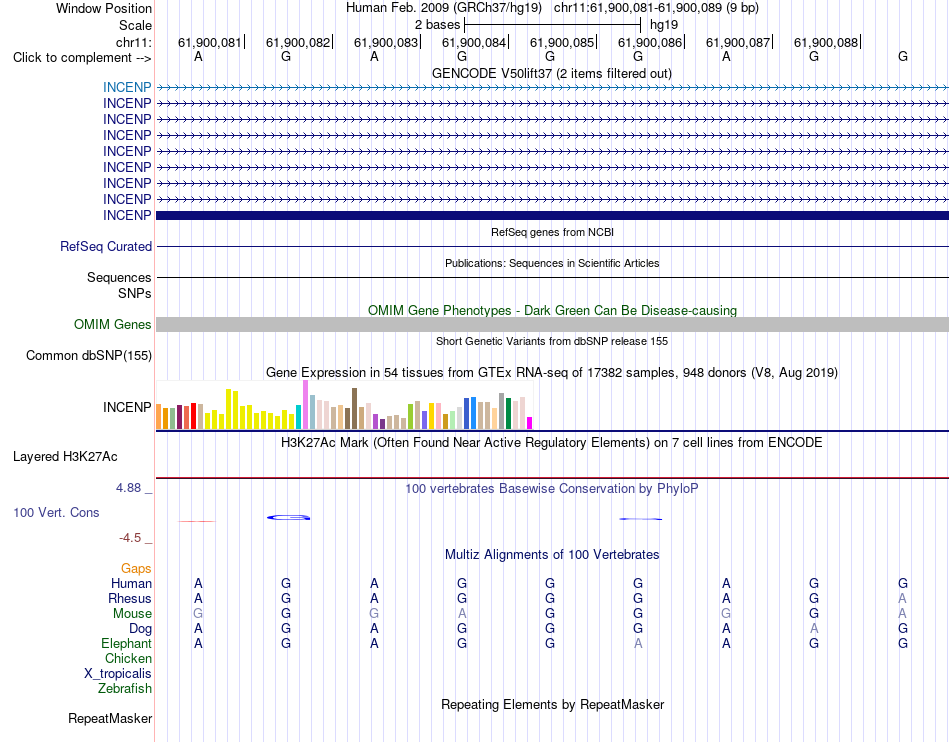Click the "Human" alignment row label
The image size is (950, 742).
pos(131,583)
